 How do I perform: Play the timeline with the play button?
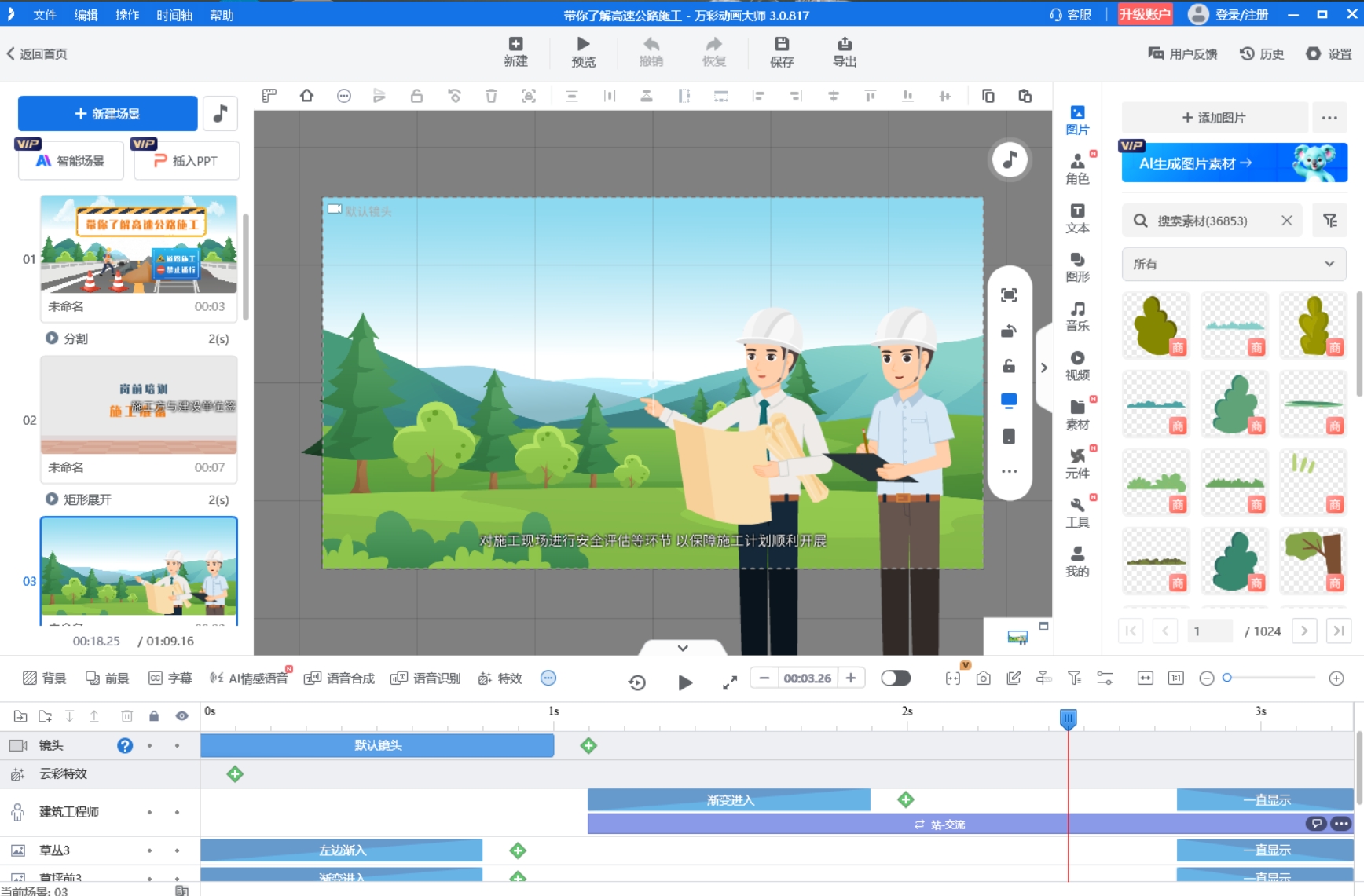pyautogui.click(x=685, y=682)
